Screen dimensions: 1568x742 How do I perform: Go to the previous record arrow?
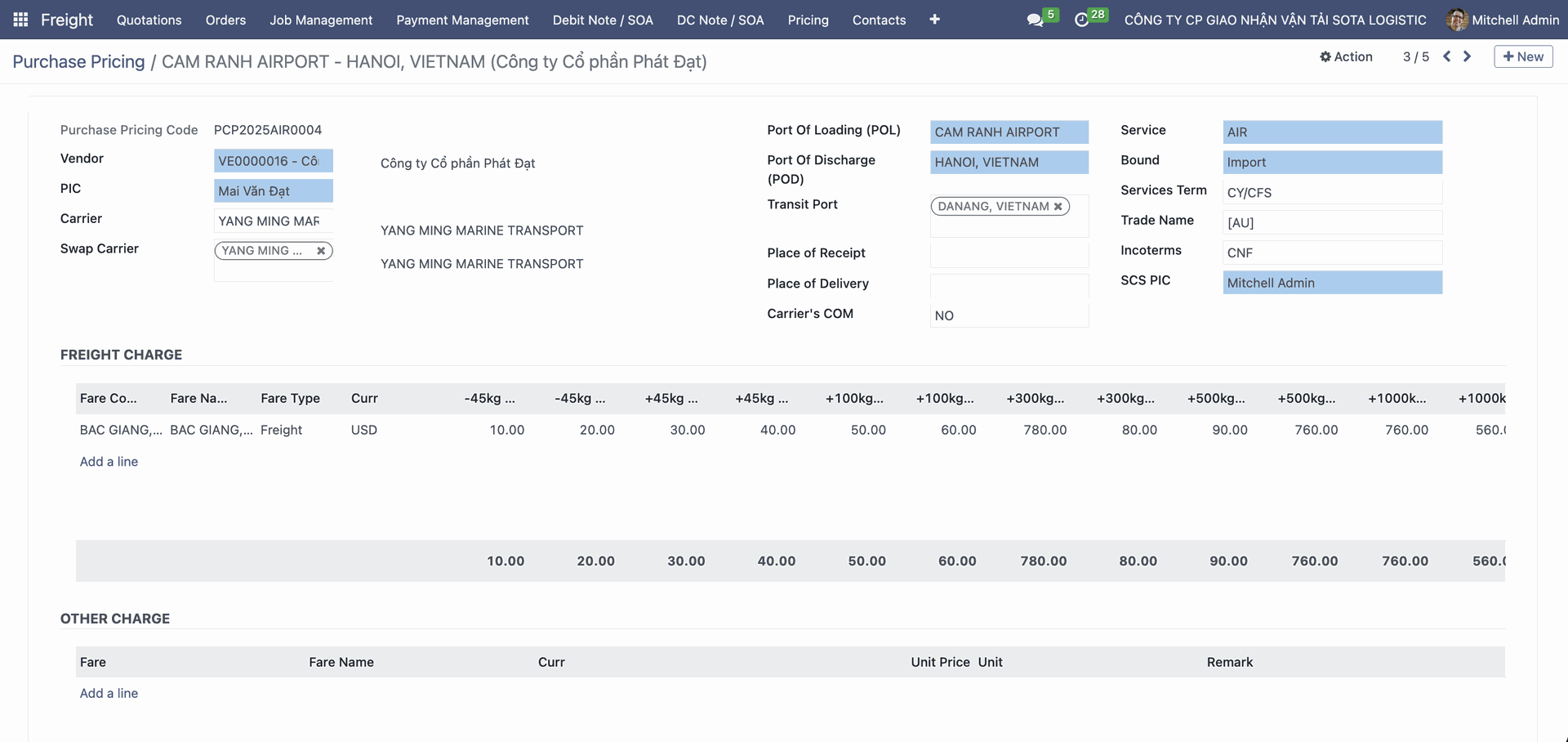(x=1446, y=56)
